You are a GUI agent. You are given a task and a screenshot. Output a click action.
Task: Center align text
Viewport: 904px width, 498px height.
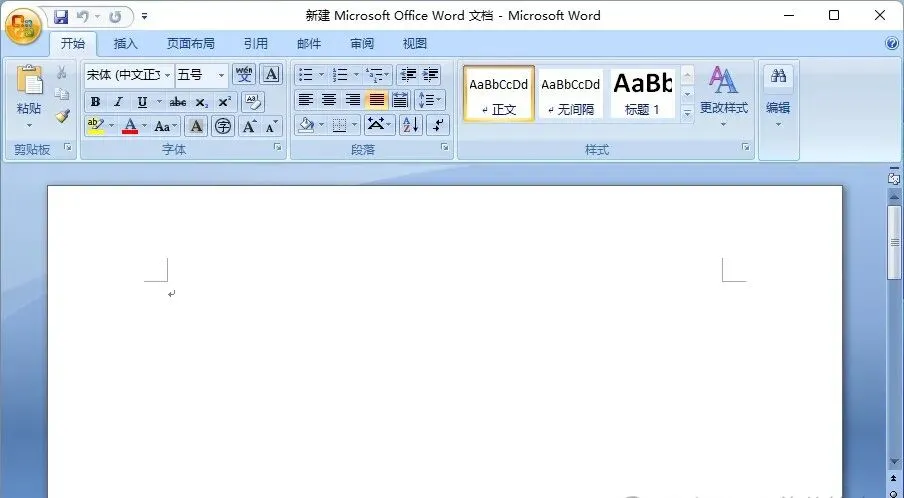pos(329,100)
